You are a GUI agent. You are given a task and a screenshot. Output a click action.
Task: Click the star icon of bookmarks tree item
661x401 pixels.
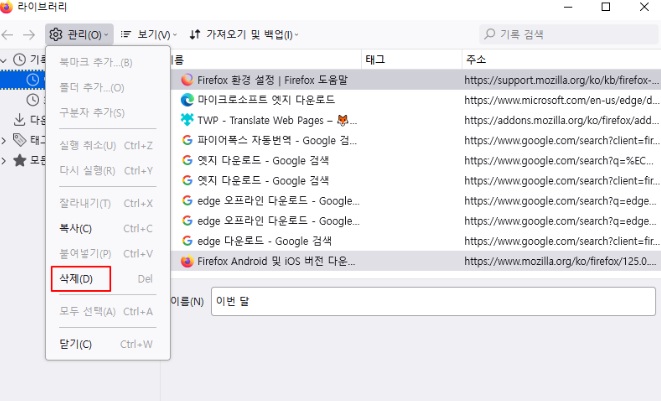(x=19, y=160)
